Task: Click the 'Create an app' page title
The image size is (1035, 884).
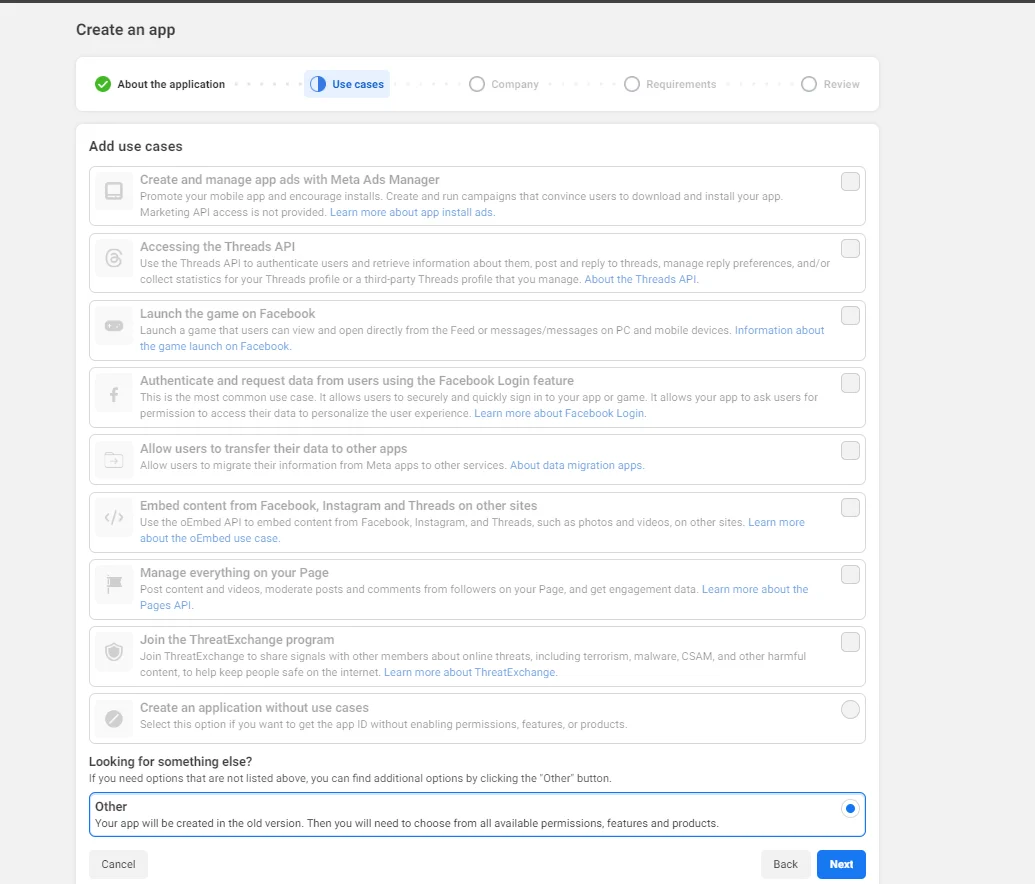Action: click(x=125, y=30)
